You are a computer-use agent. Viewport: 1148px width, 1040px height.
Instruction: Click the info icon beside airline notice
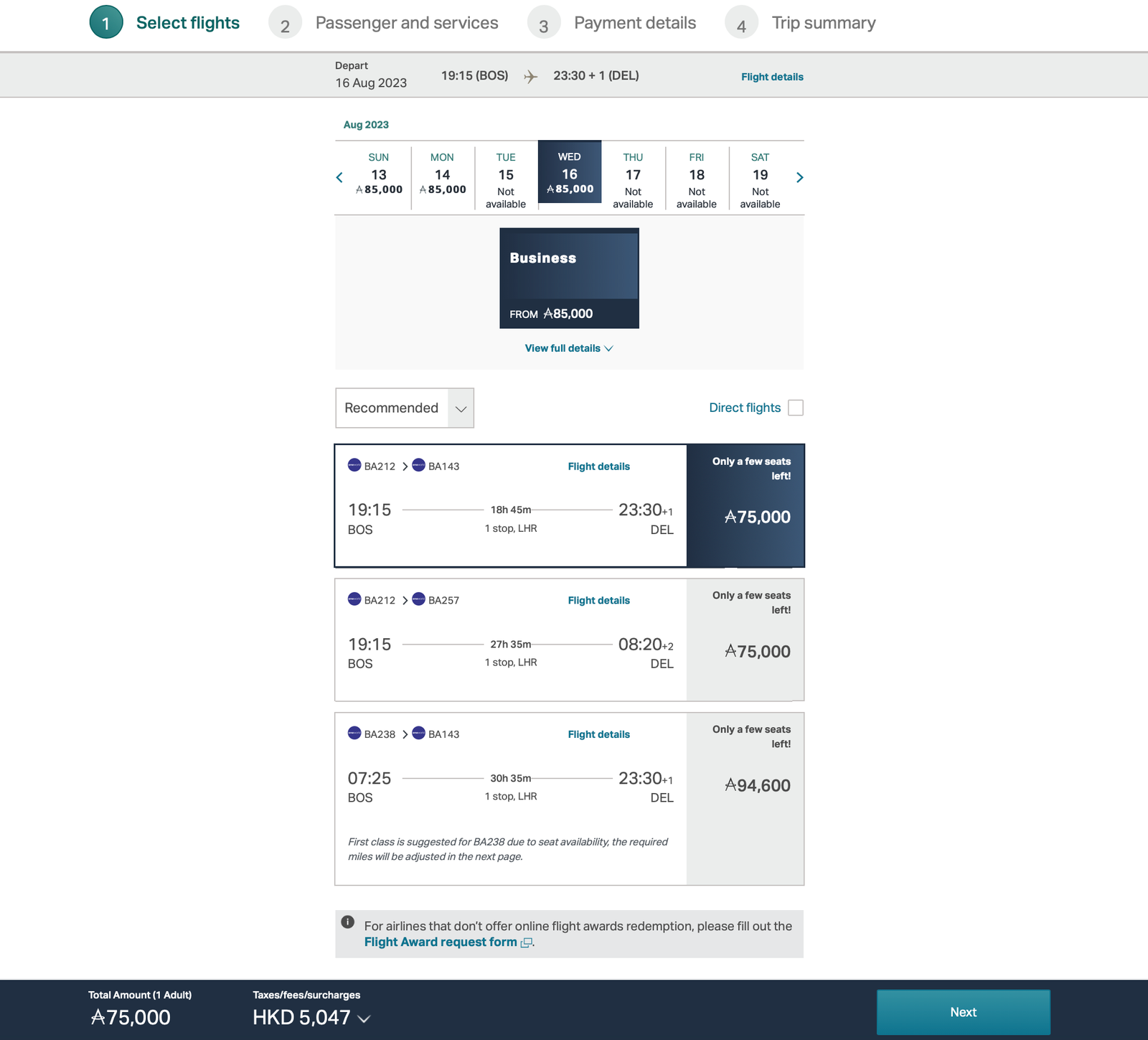(x=348, y=922)
